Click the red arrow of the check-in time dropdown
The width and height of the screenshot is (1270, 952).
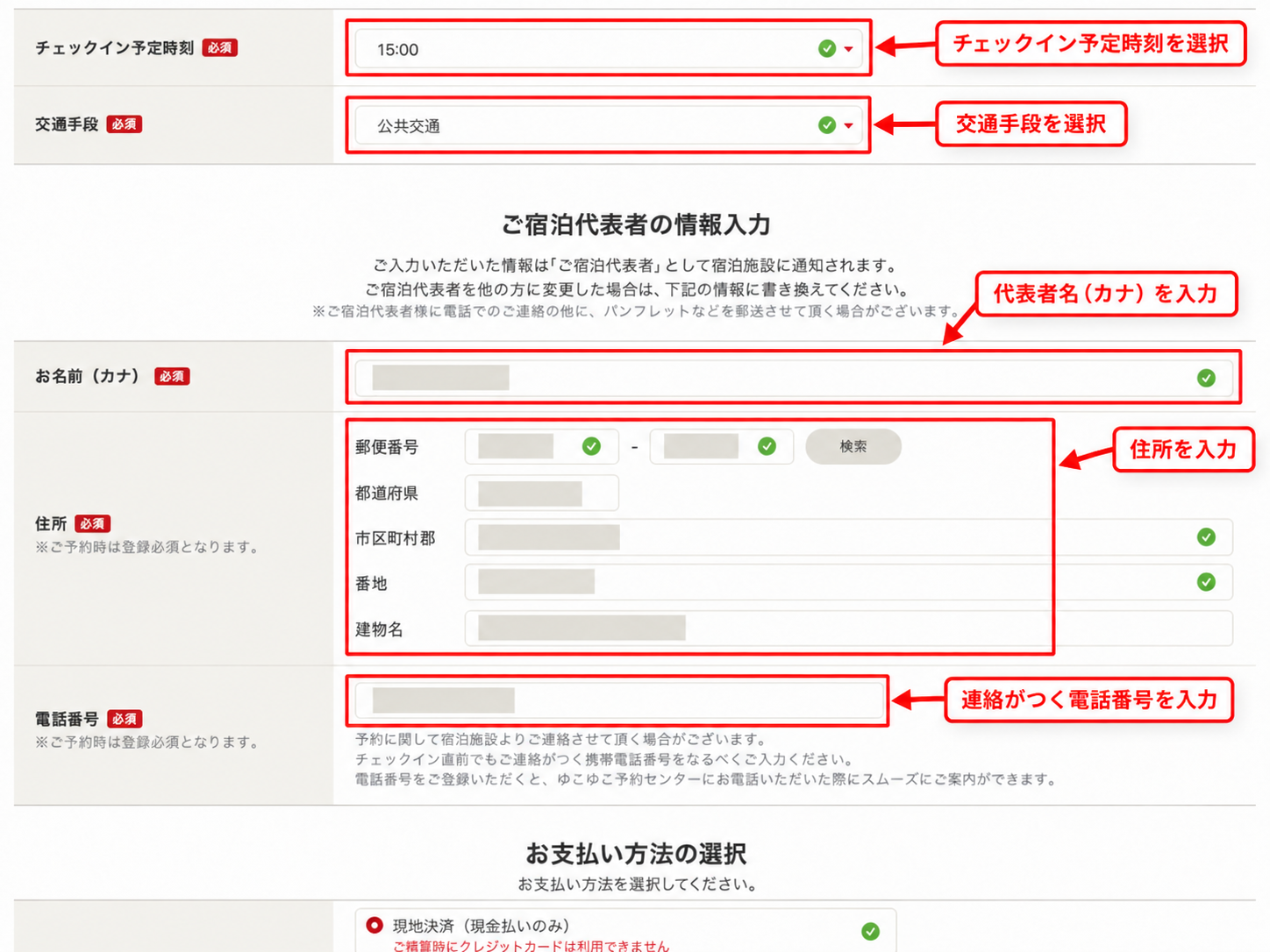coord(848,49)
